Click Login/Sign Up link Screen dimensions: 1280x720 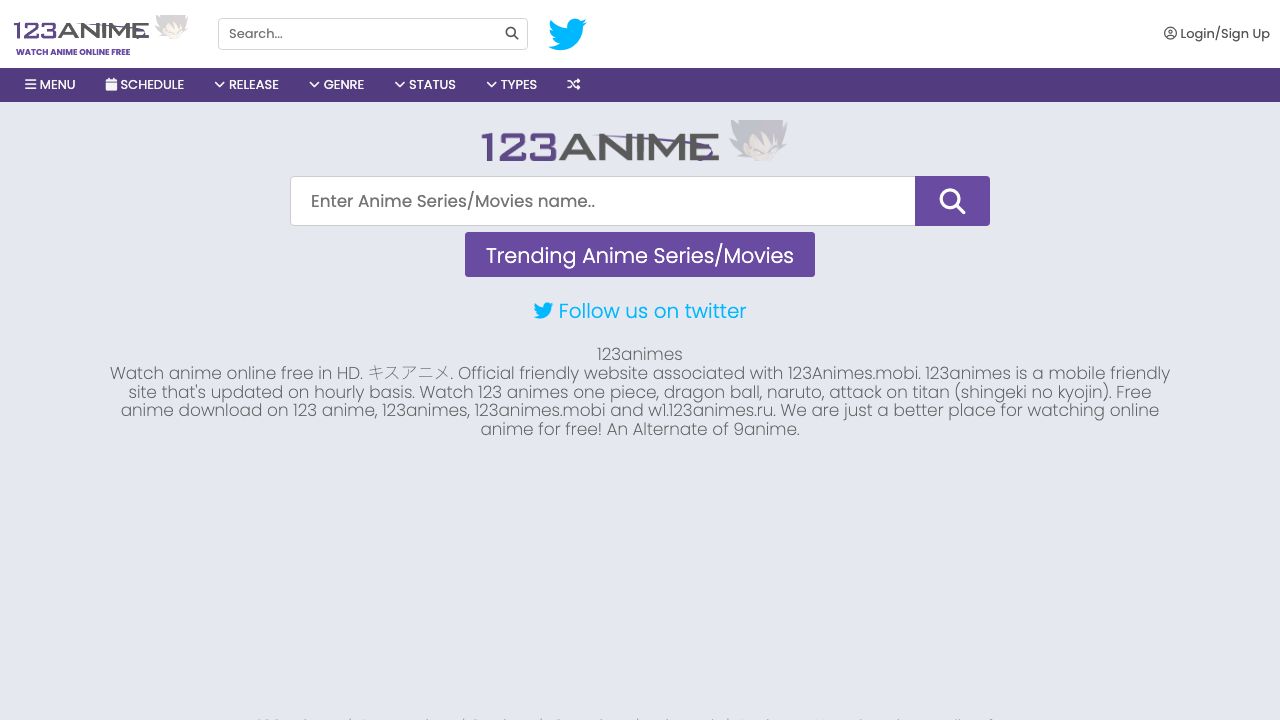pos(1217,33)
